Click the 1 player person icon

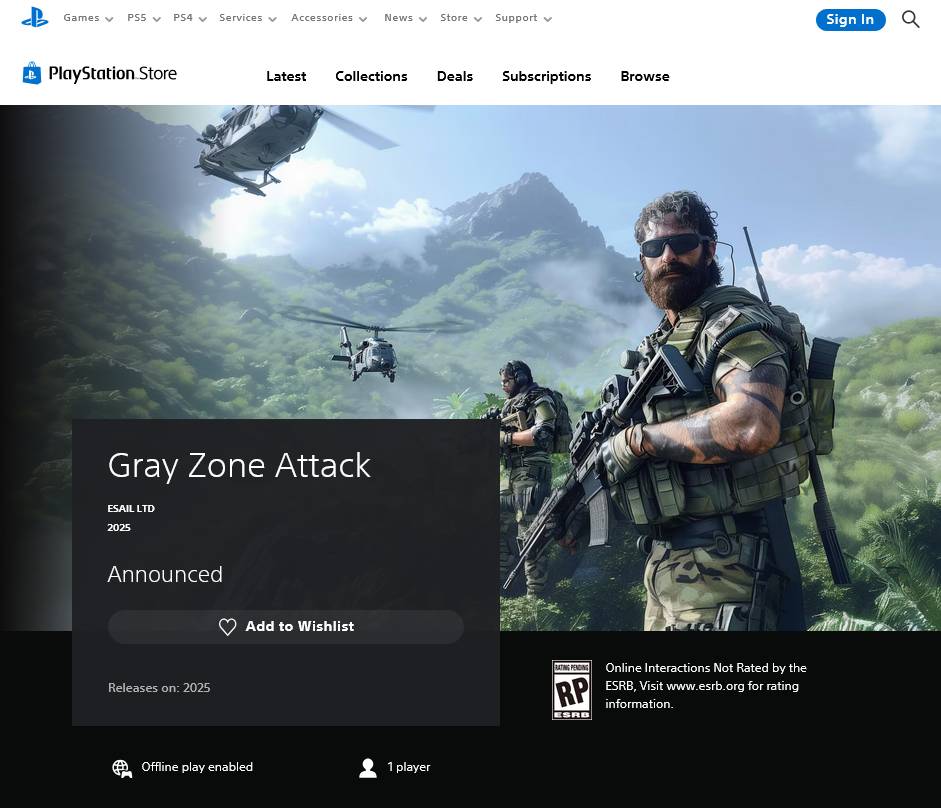368,768
